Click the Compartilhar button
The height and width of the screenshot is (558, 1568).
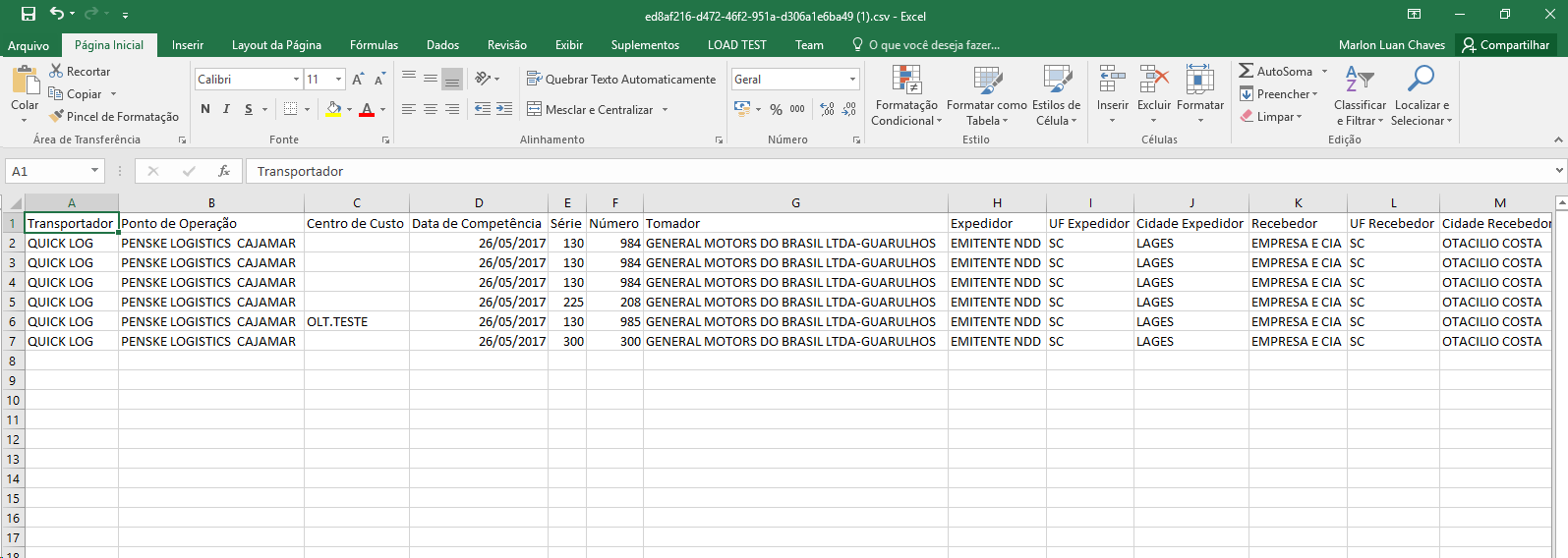[1505, 45]
